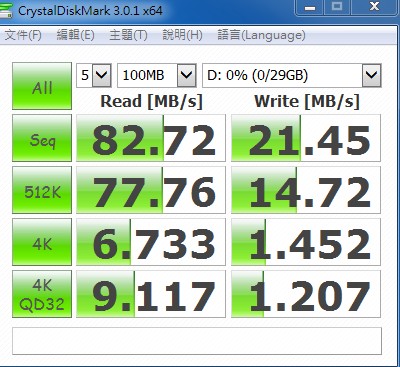Expand the 100MB test size dropdown
Image resolution: width=400 pixels, height=367 pixels.
click(157, 76)
